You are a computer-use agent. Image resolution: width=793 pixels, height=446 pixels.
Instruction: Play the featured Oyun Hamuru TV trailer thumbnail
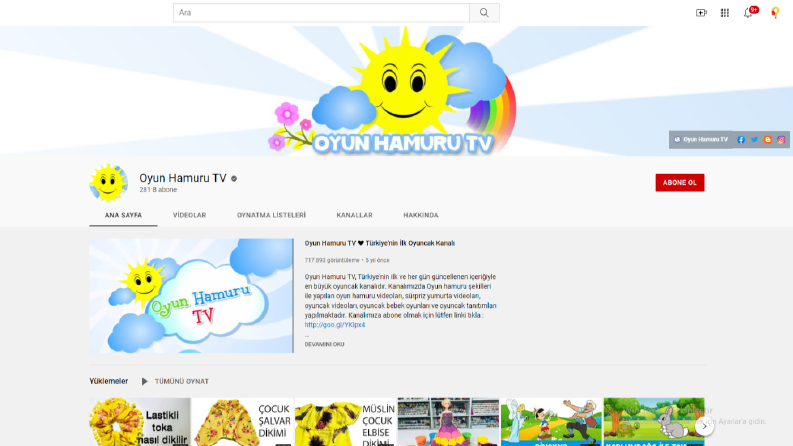191,296
